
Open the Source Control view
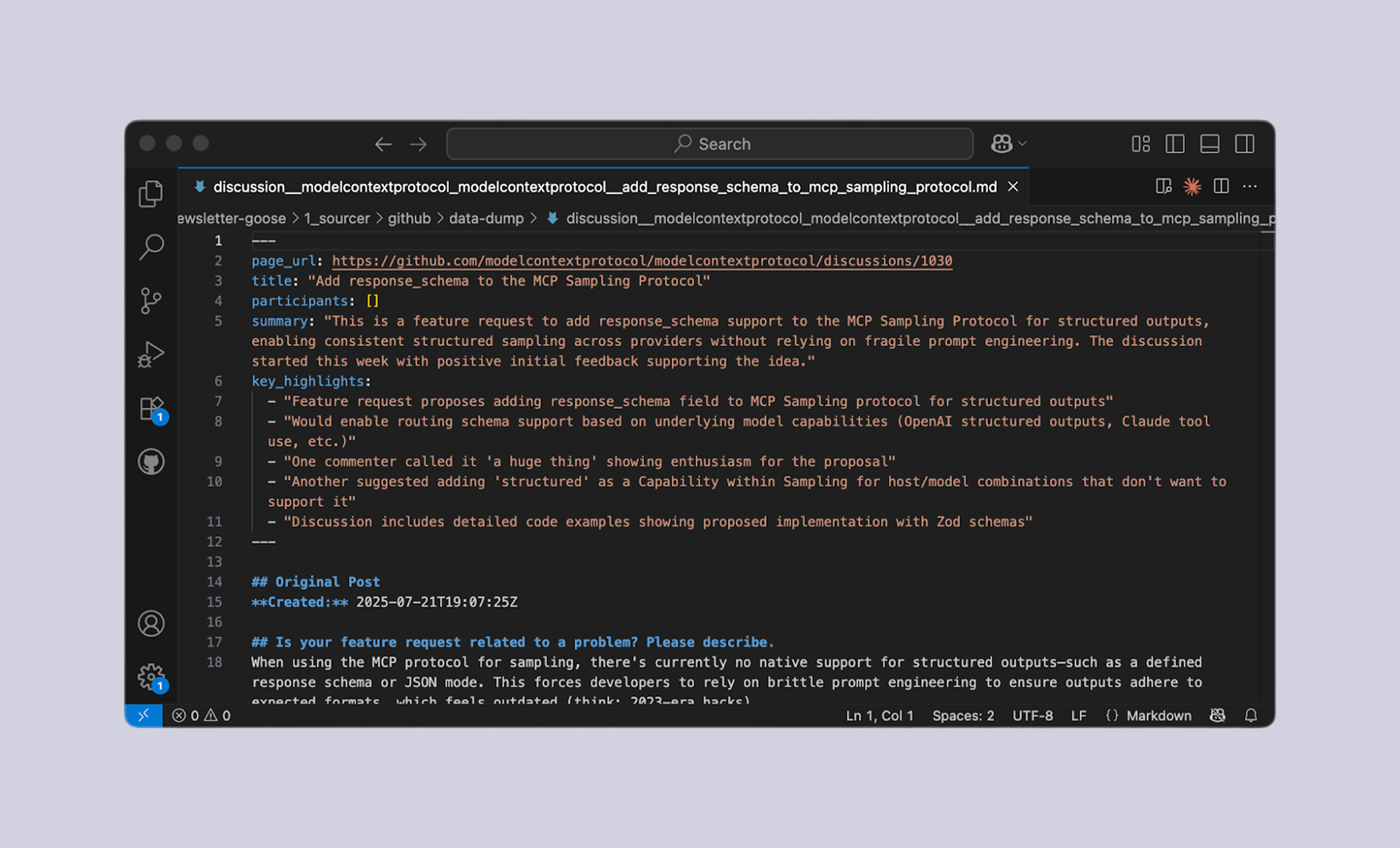151,301
